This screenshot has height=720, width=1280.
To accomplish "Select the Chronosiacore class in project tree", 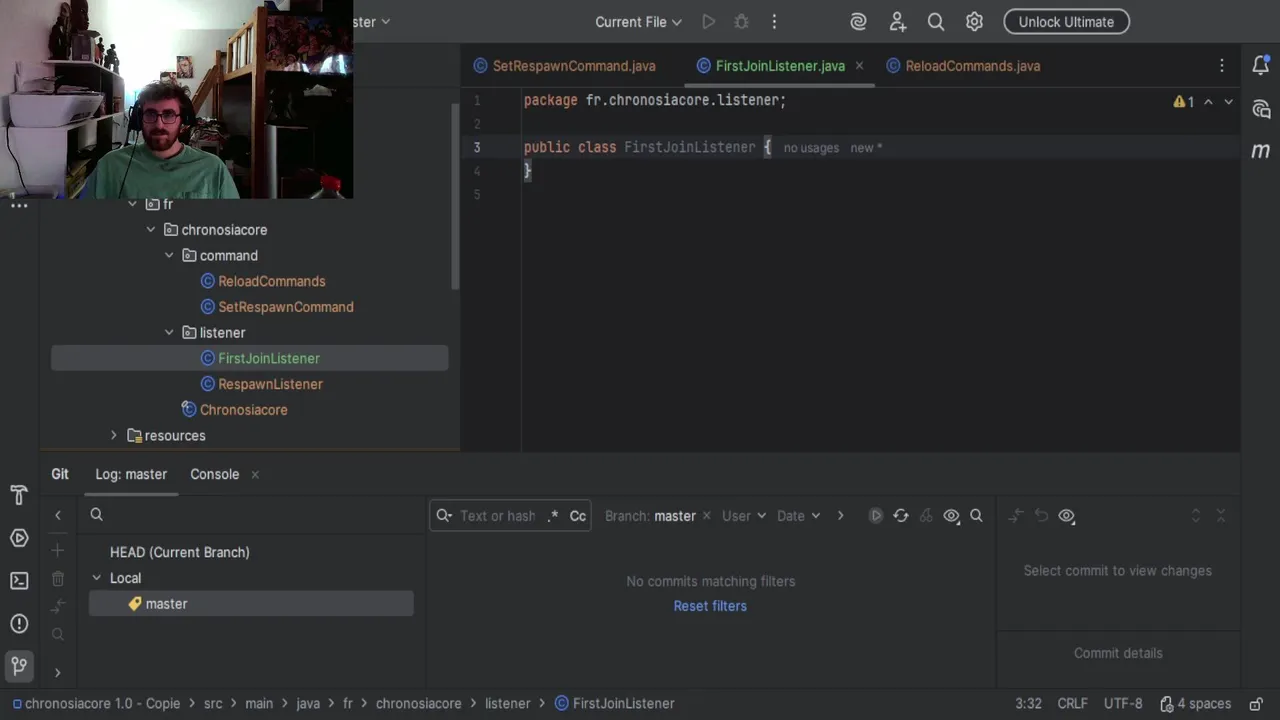I will coord(243,410).
